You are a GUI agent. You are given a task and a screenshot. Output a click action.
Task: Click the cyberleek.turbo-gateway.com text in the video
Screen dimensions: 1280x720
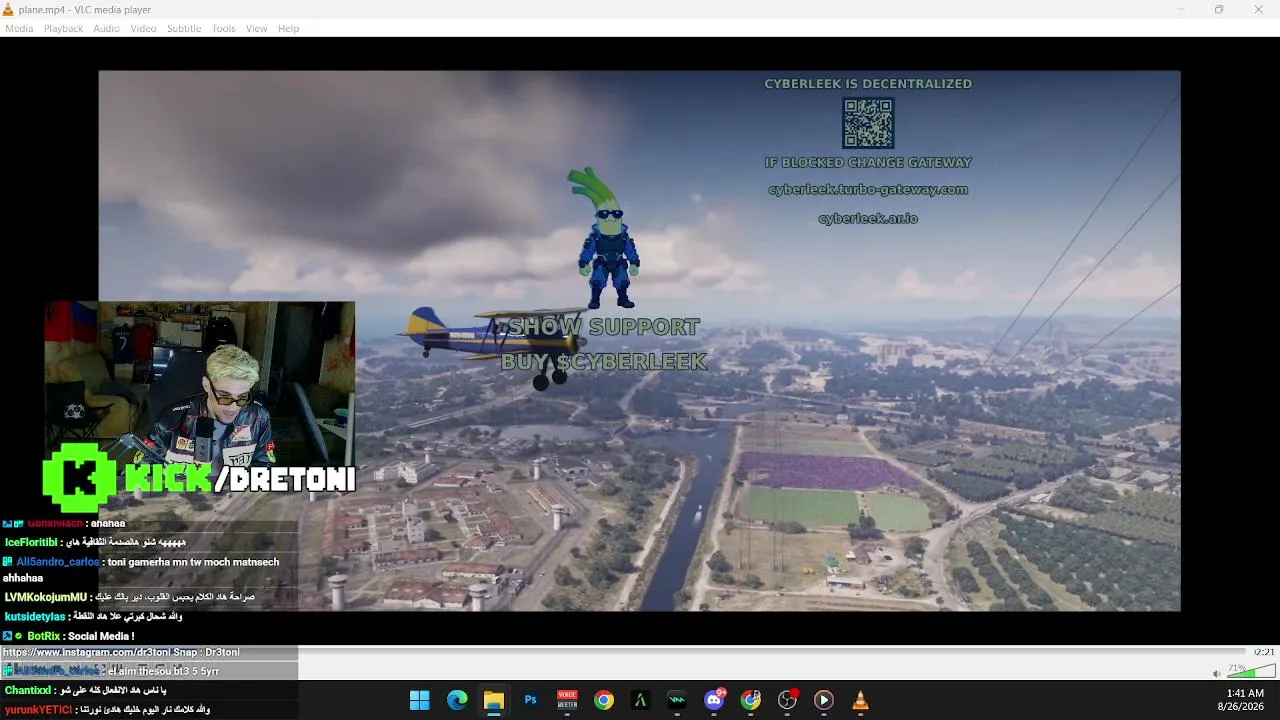[868, 189]
